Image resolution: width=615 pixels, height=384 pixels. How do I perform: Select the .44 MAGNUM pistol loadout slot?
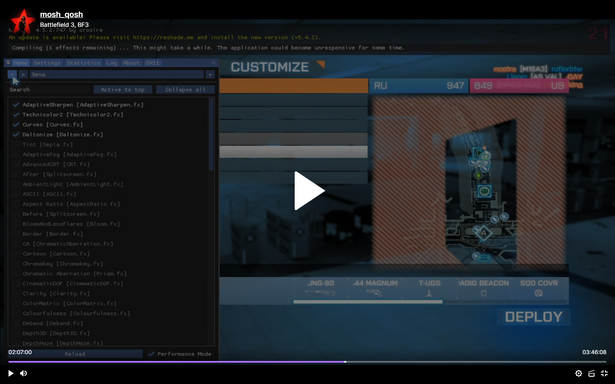tap(375, 289)
